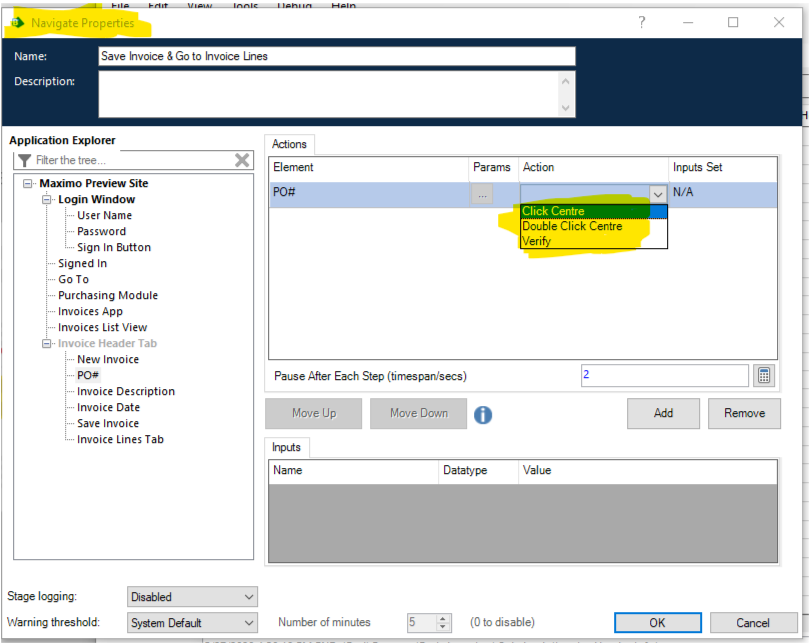Click the Cancel button
The image size is (809, 643).
click(753, 622)
